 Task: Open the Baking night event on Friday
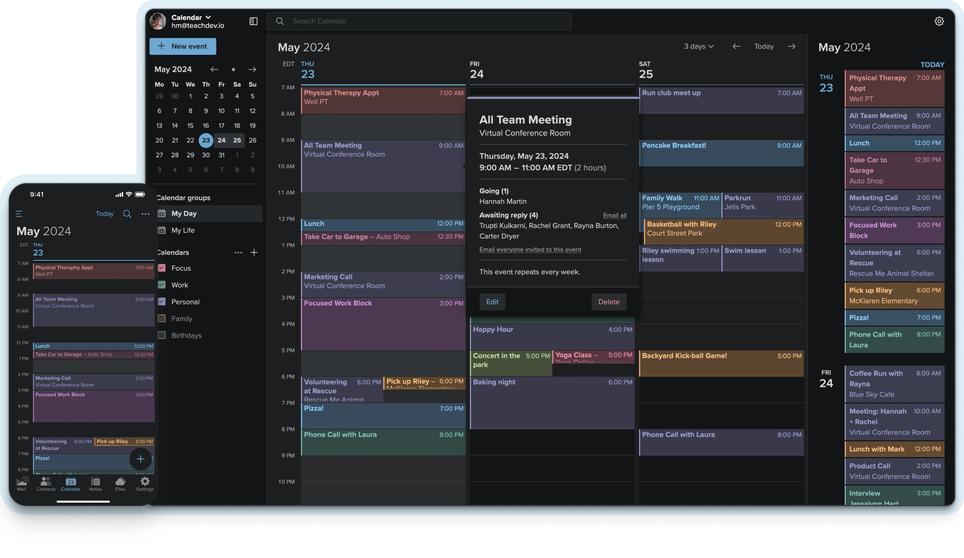552,403
